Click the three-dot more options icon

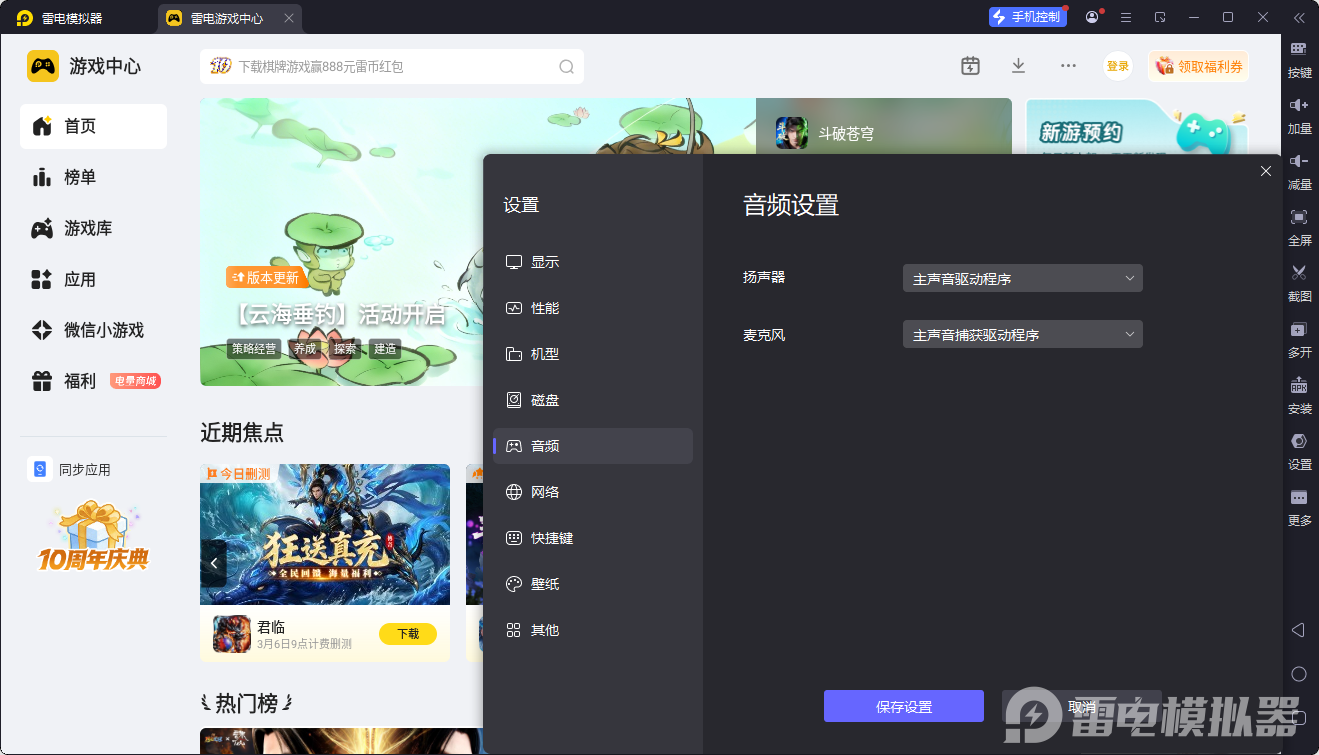tap(1068, 66)
